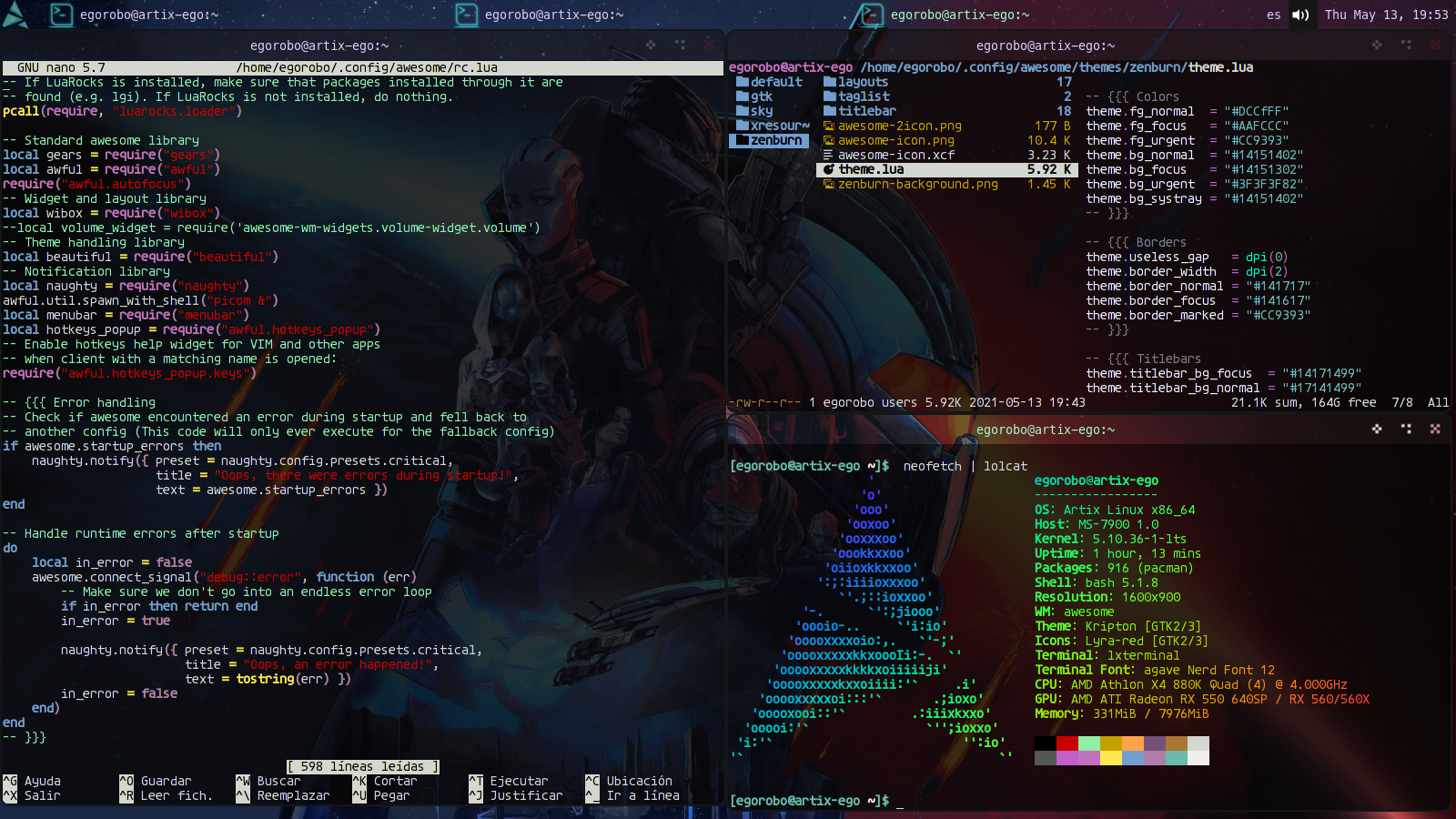Maximize the nano editor window
1456x819 pixels.
point(680,45)
